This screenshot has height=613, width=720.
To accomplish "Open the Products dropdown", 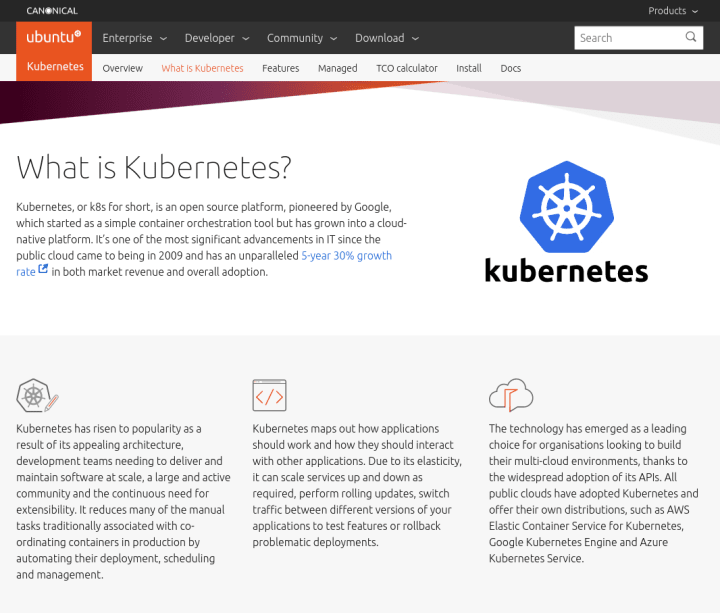I will pos(673,11).
